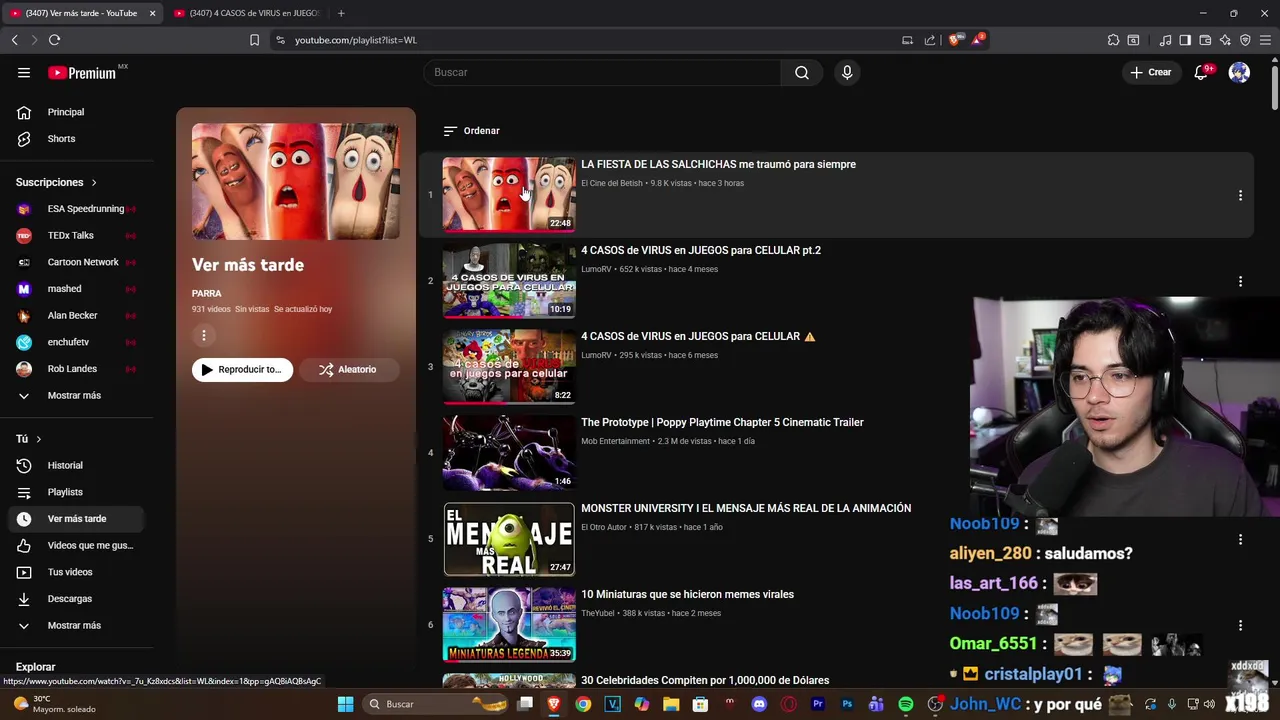
Task: Click the YouTube Premium logo
Action: (82, 72)
